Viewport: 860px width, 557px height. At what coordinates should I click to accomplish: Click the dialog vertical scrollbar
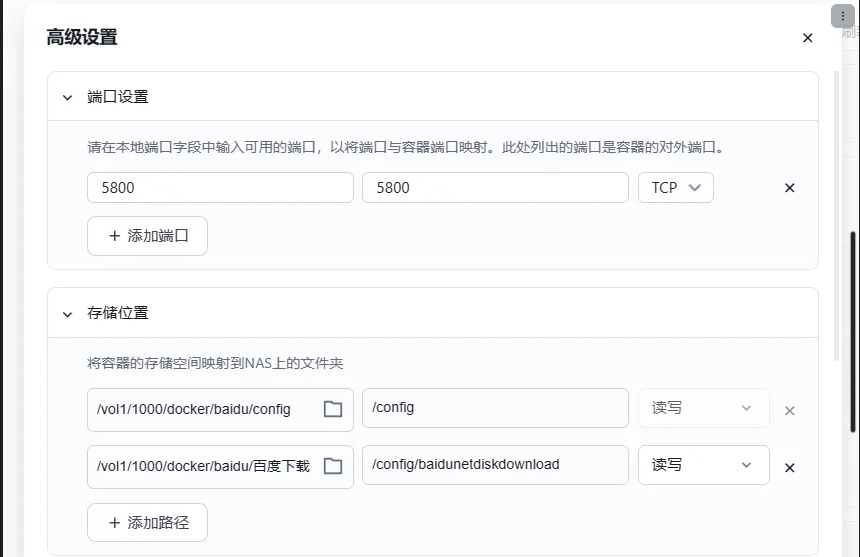852,330
